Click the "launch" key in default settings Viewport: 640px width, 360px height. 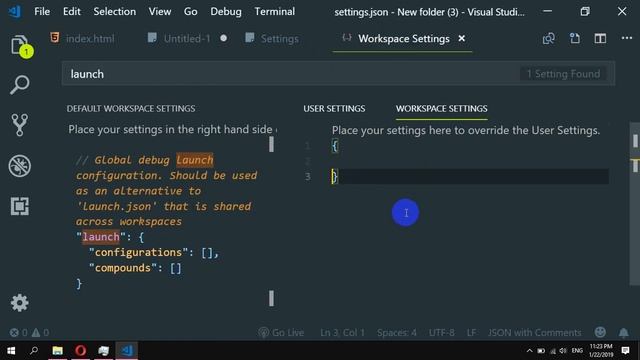pyautogui.click(x=101, y=237)
